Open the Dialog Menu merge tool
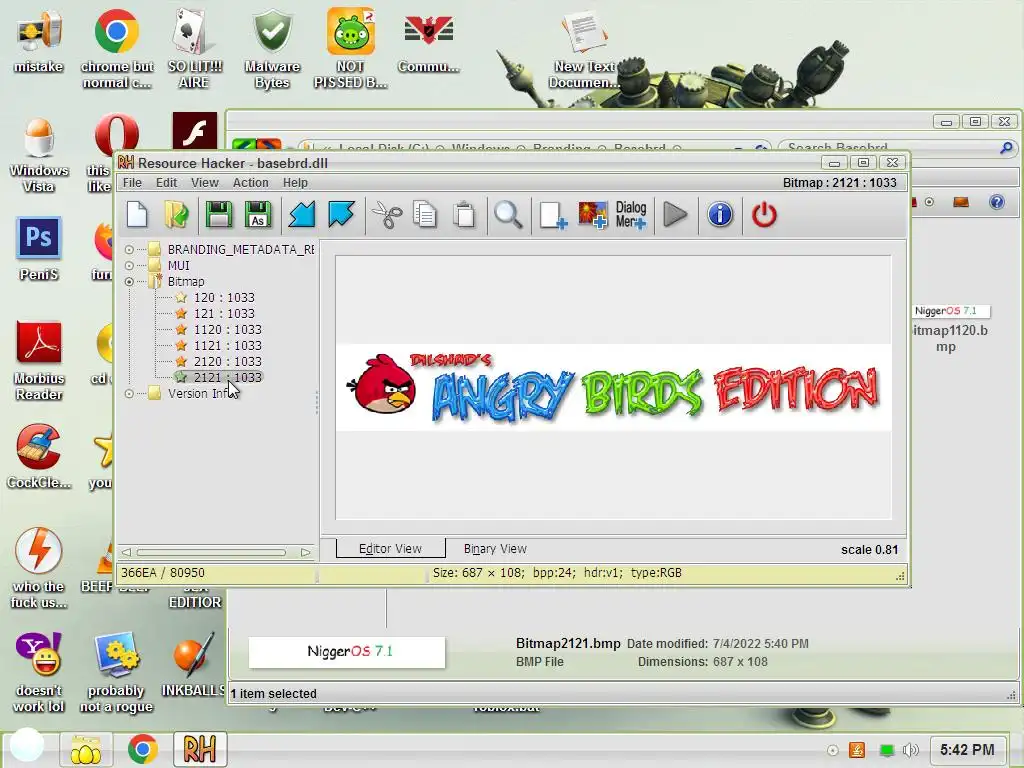The image size is (1024, 768). (631, 215)
